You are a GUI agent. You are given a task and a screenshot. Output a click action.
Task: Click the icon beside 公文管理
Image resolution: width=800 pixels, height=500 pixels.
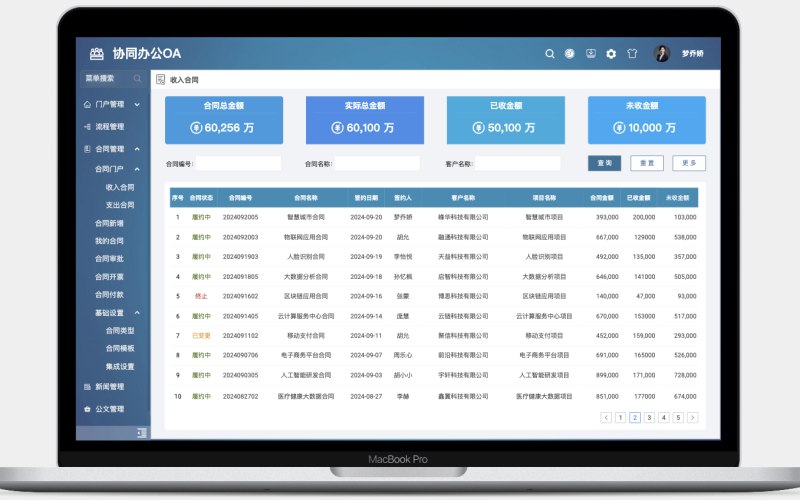coord(87,409)
